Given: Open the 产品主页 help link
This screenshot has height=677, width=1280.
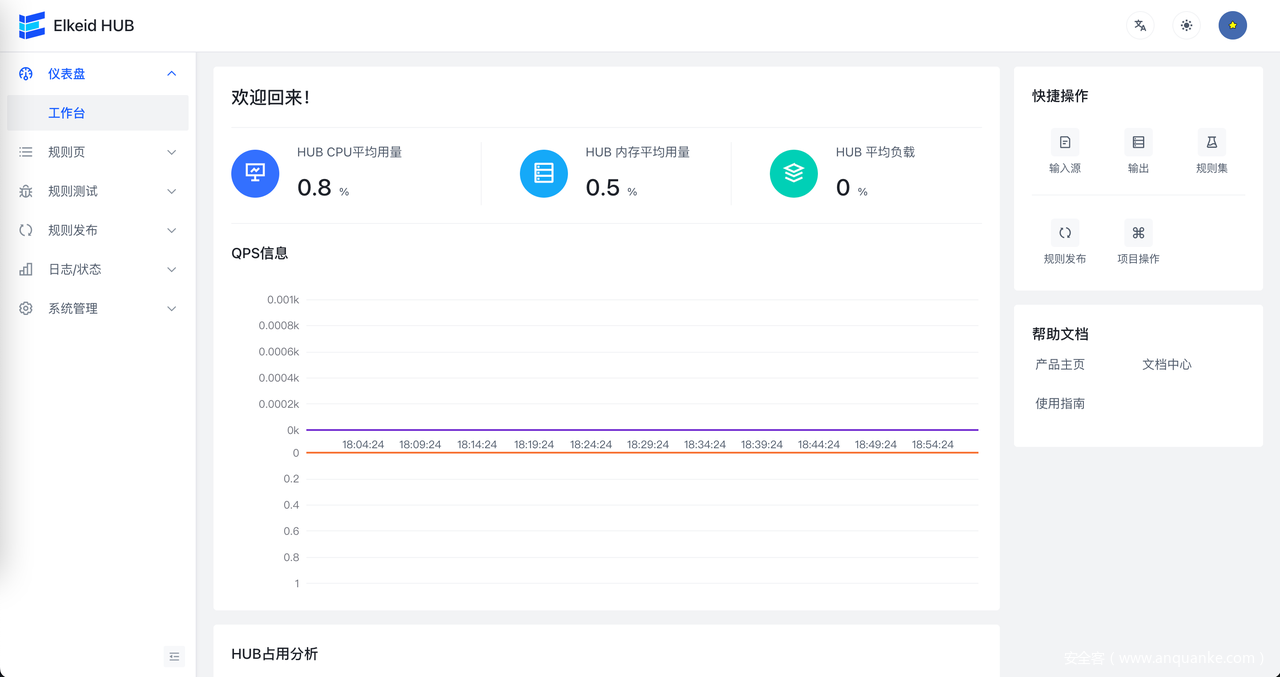Looking at the screenshot, I should click(x=1060, y=365).
